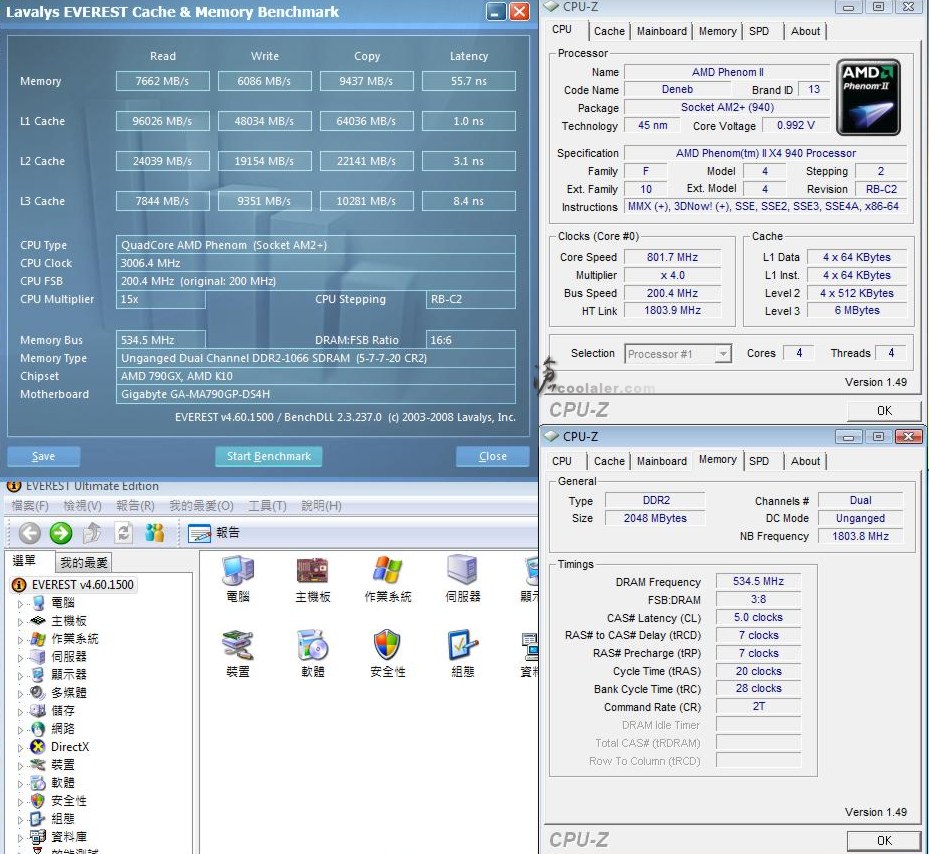The image size is (929, 854).
Task: Expand the 伺服器 tree branch
Action: pyautogui.click(x=20, y=658)
